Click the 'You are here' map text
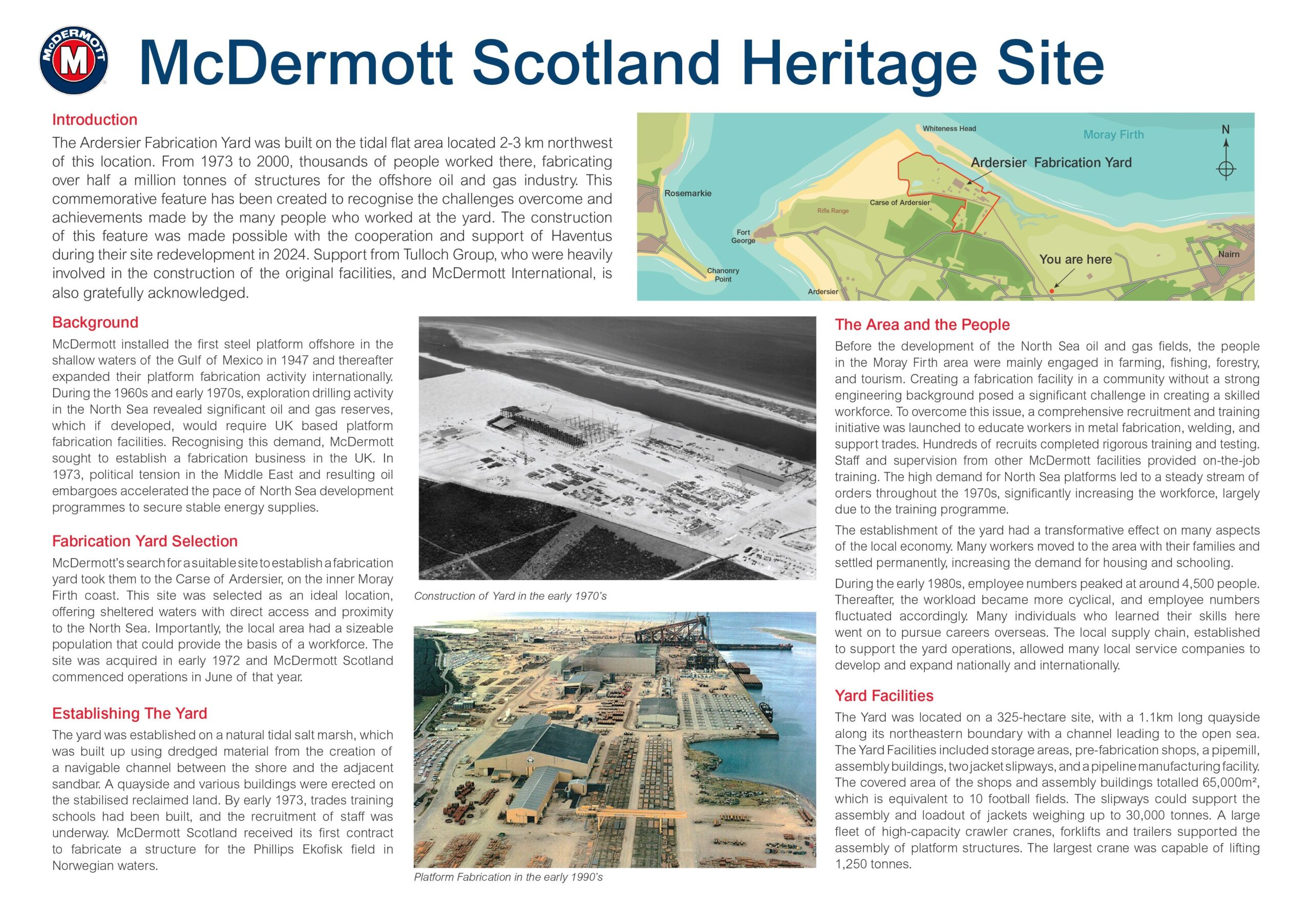1311x924 pixels. click(1076, 259)
